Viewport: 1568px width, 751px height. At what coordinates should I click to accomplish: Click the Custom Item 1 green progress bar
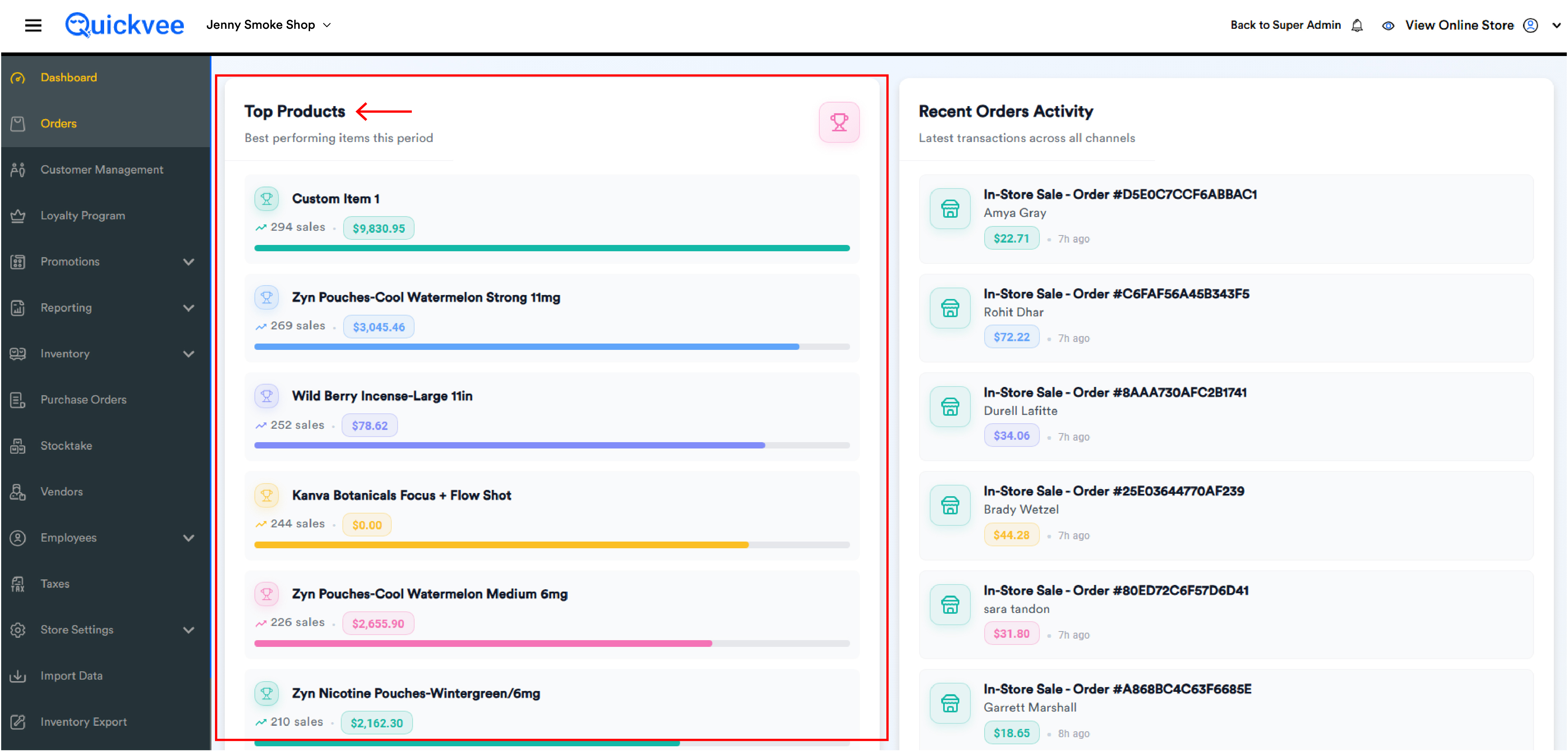(551, 248)
